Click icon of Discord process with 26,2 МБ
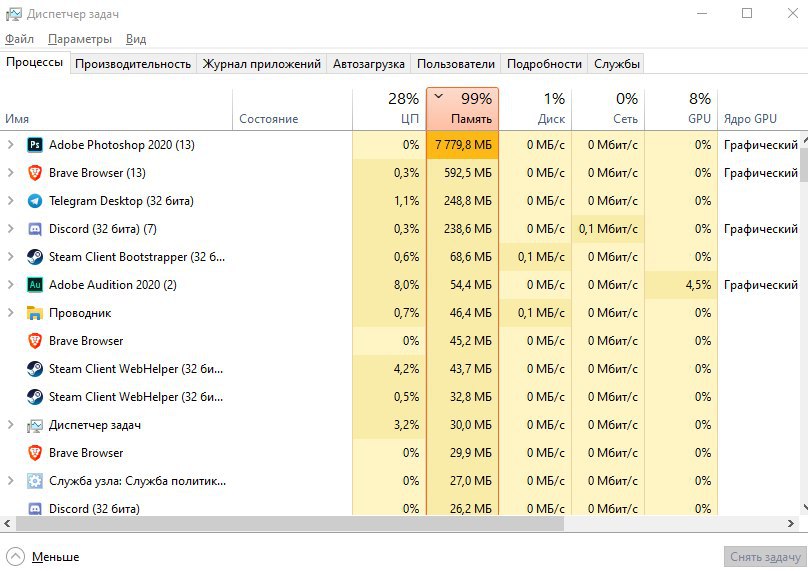 [35, 509]
